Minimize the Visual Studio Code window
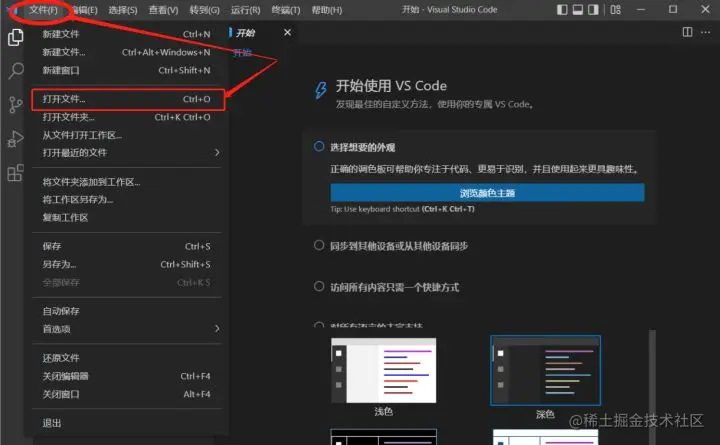Viewport: 720px width, 445px height. pos(641,10)
